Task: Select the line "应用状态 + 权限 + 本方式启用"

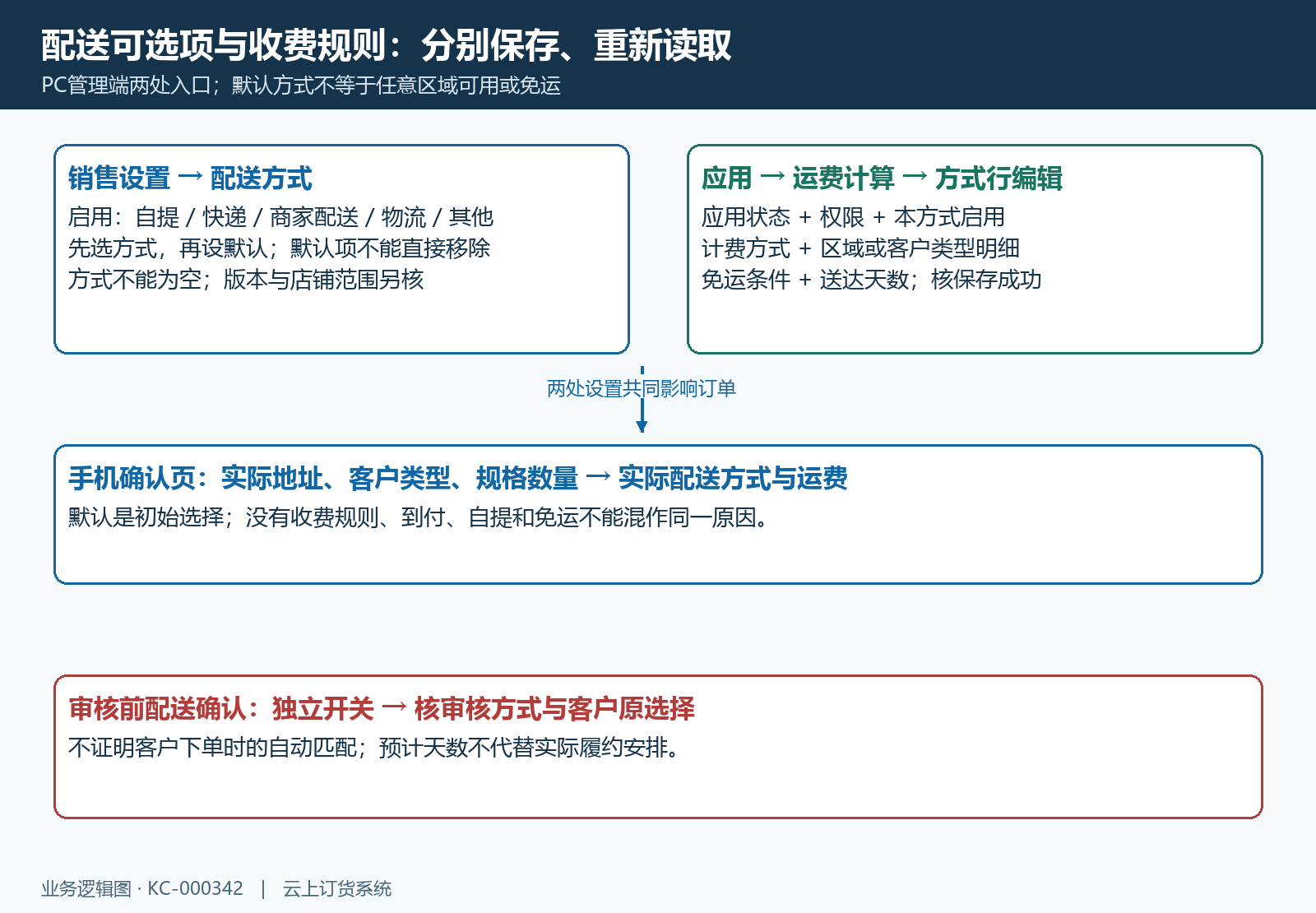Action: pos(853,217)
